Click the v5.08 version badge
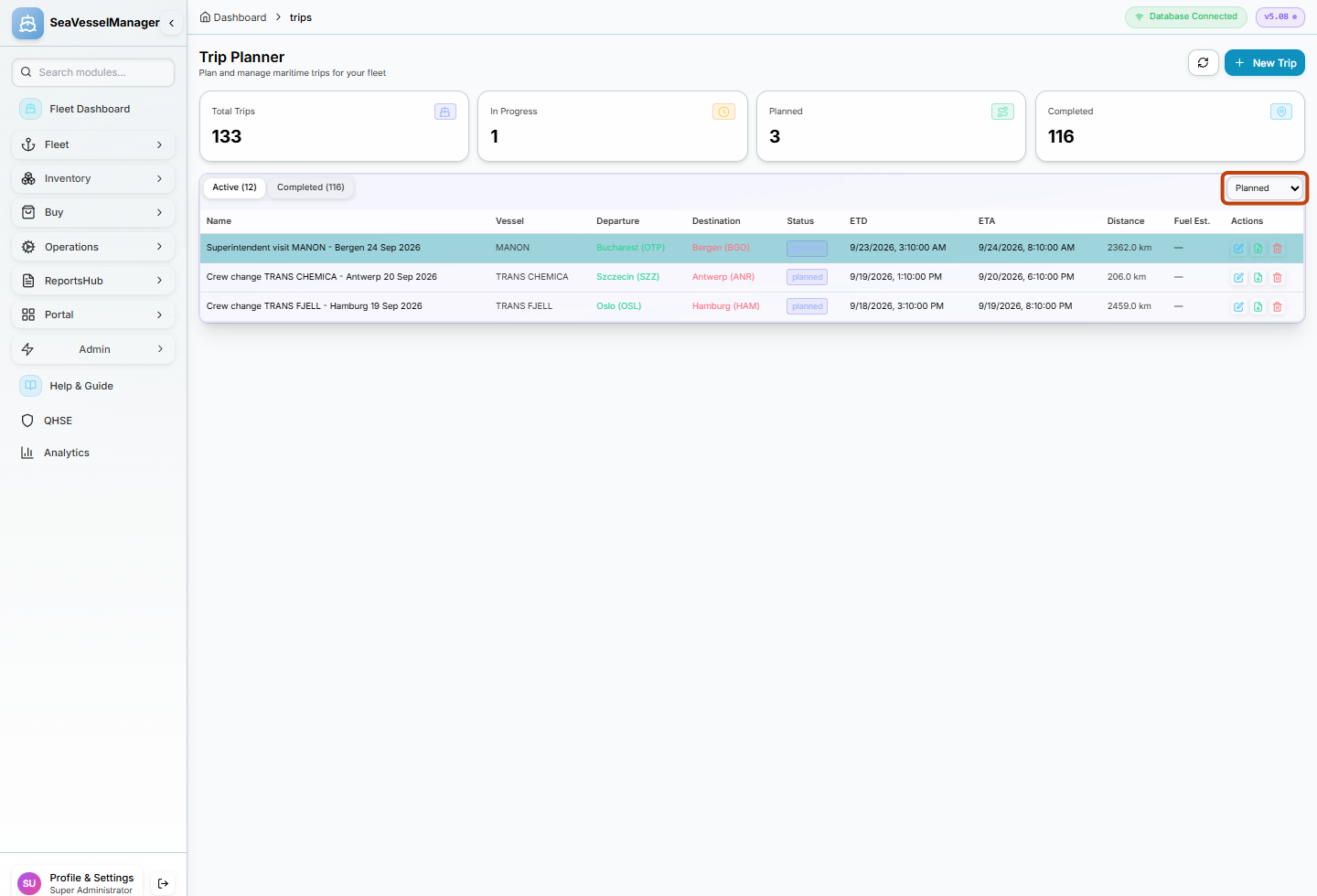The image size is (1317, 896). point(1280,16)
